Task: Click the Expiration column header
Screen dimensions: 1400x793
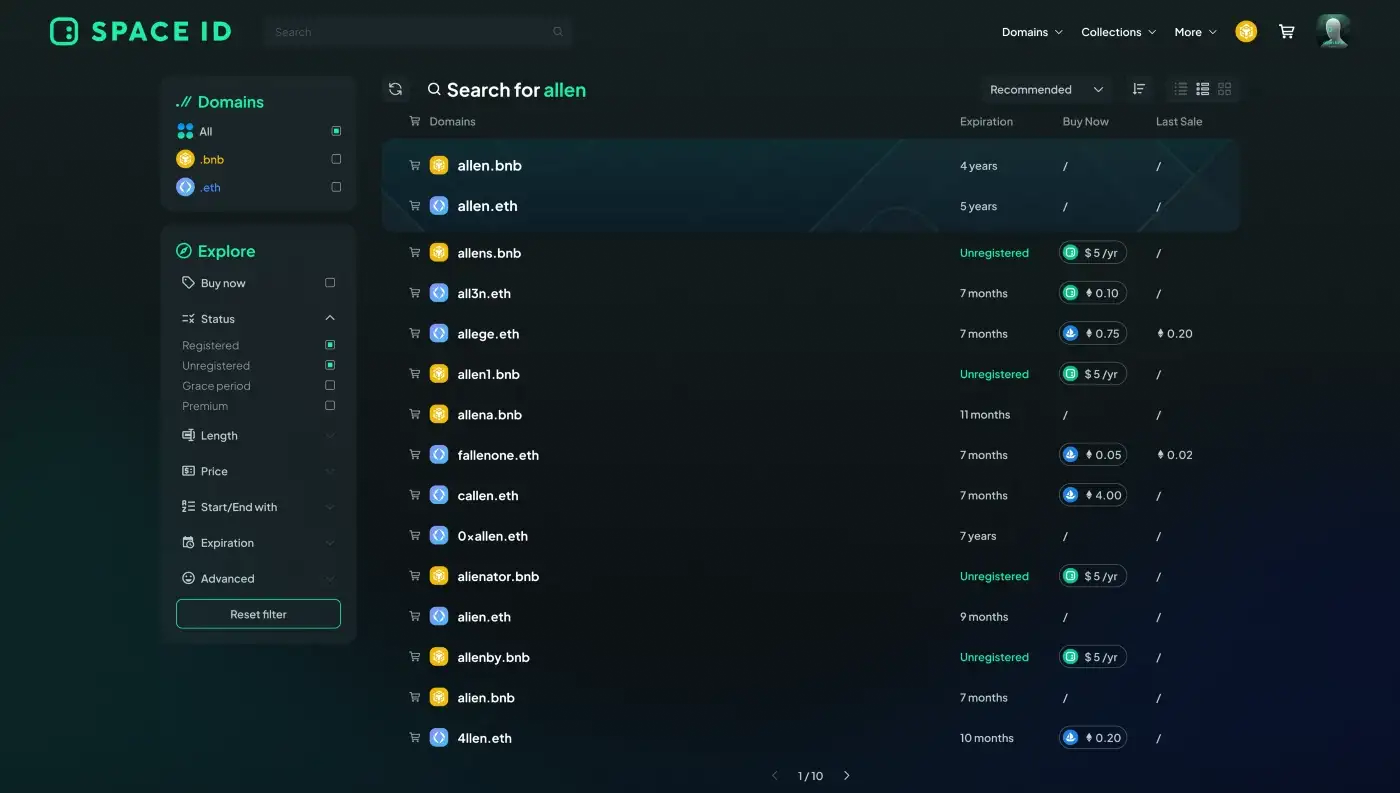Action: tap(986, 121)
